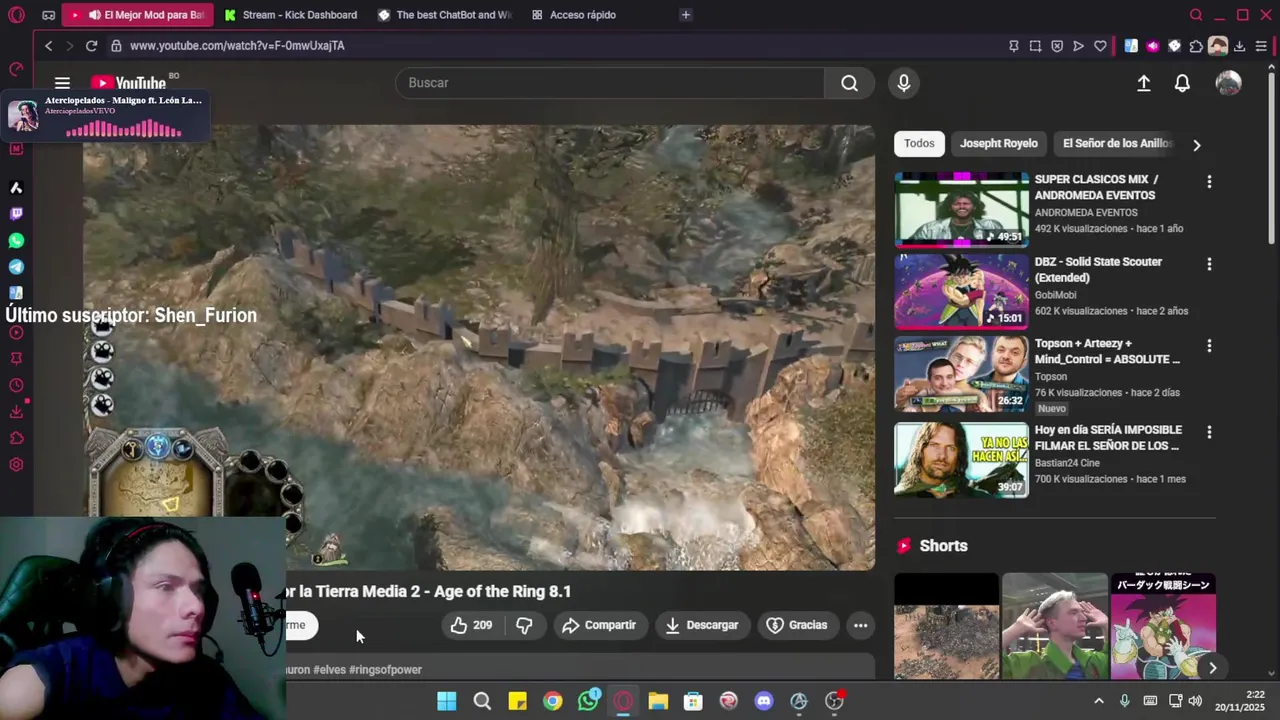Select the Todos filter chip

[x=919, y=143]
